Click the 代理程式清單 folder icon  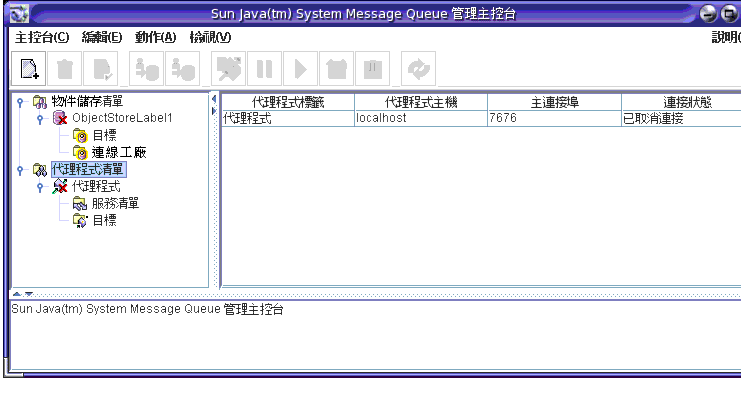40,170
